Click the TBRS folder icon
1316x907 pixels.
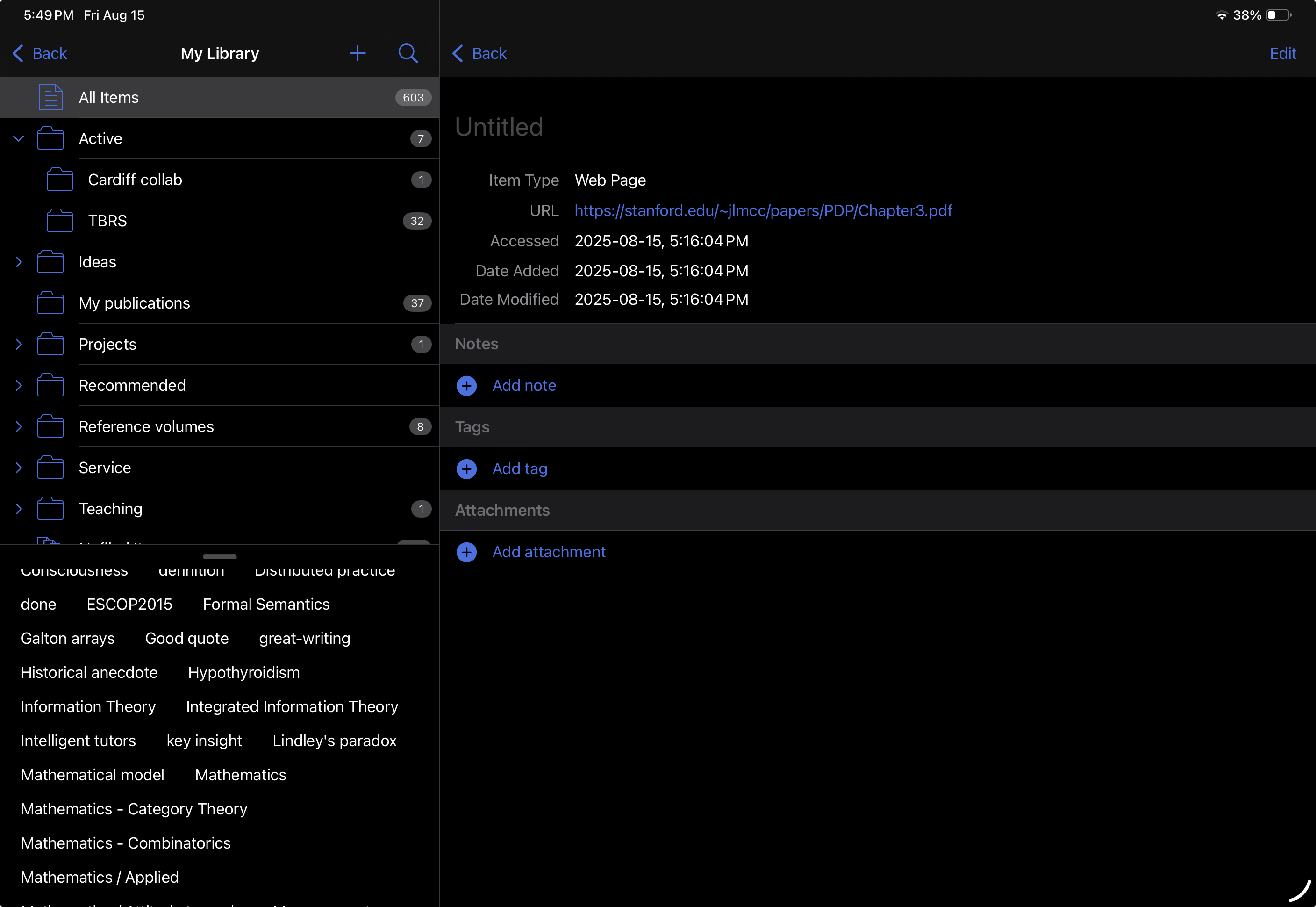(60, 221)
